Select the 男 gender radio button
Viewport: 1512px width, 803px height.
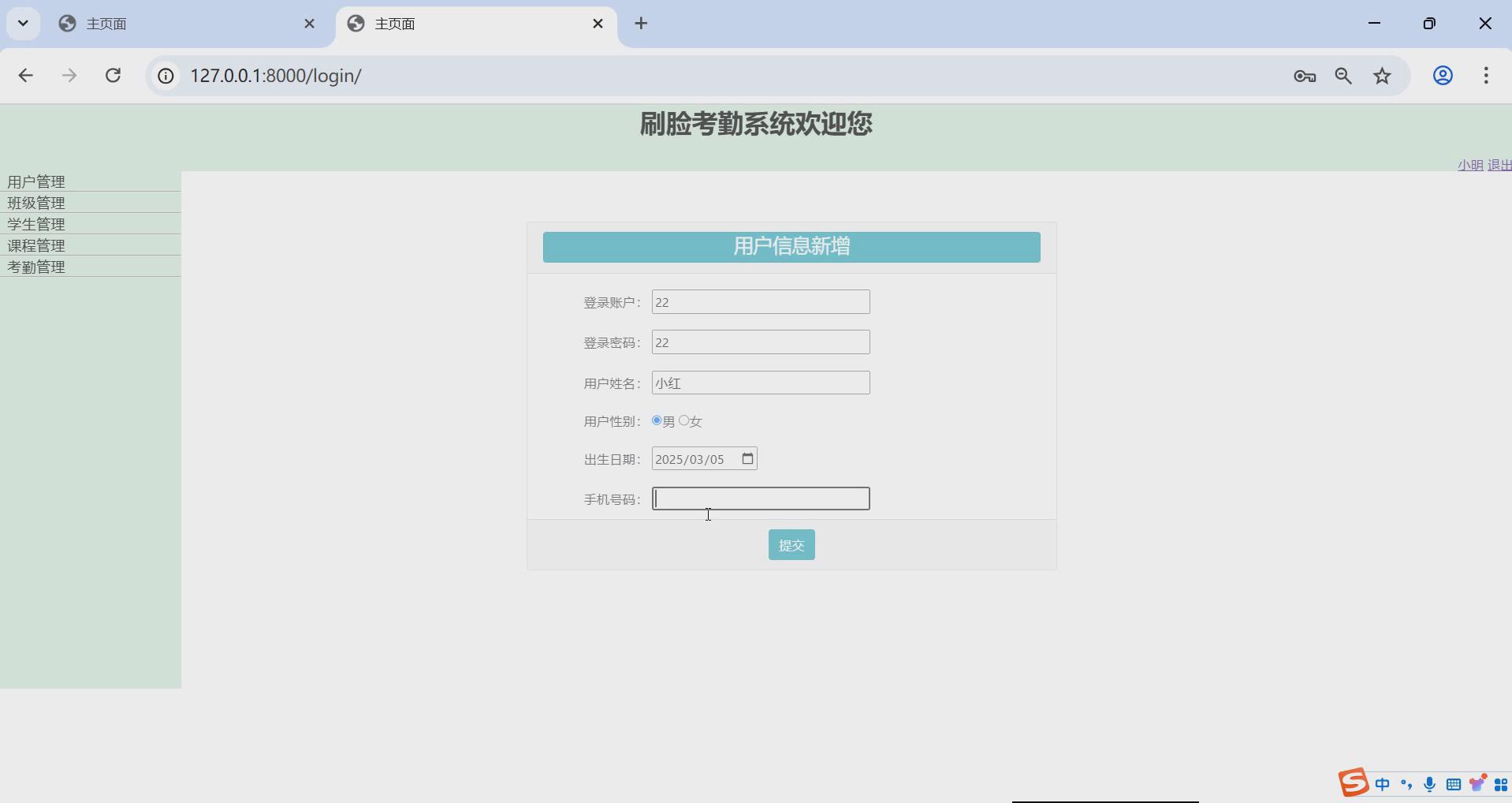pyautogui.click(x=659, y=421)
